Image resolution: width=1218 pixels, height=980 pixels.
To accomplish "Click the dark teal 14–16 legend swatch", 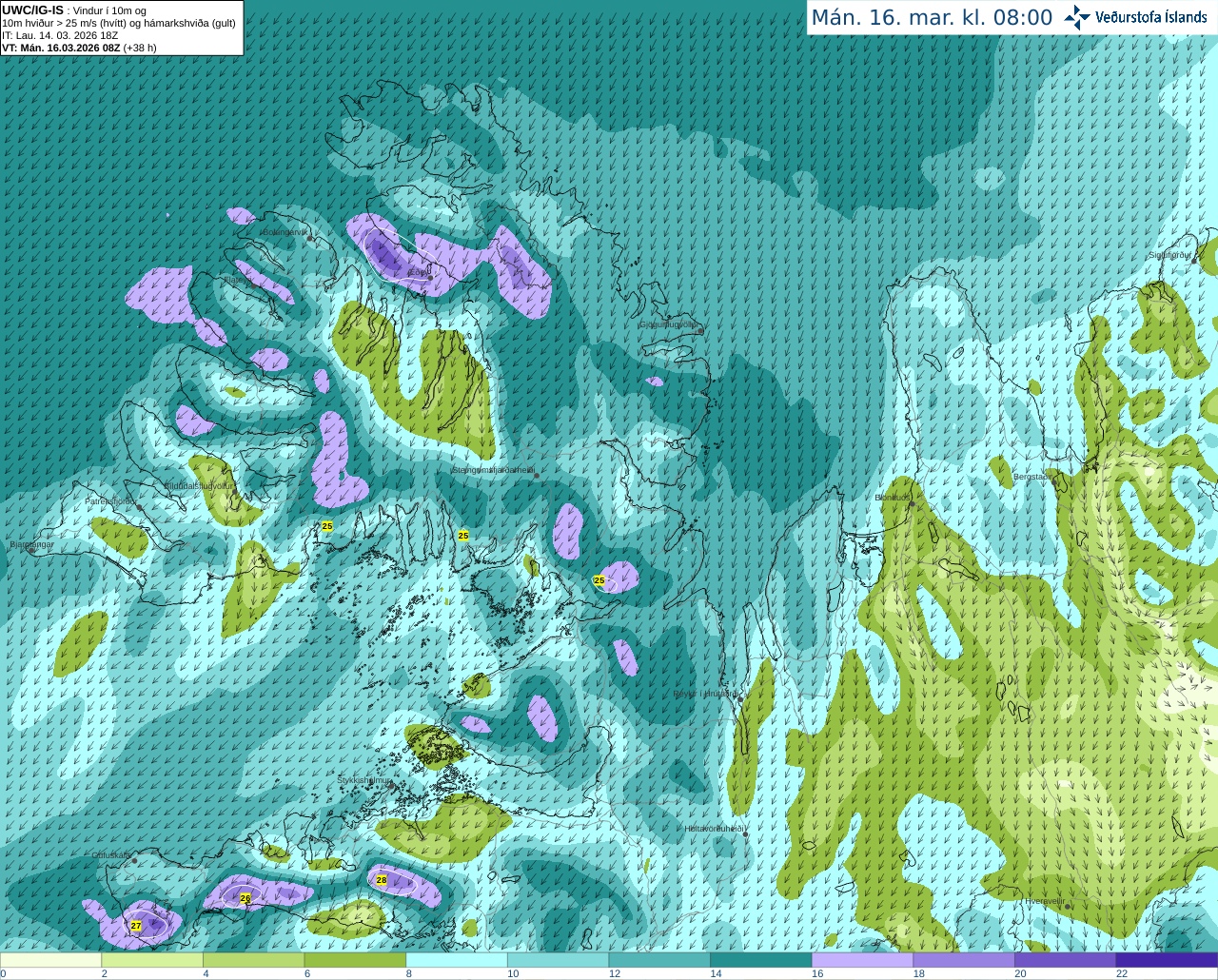I will coord(760,960).
